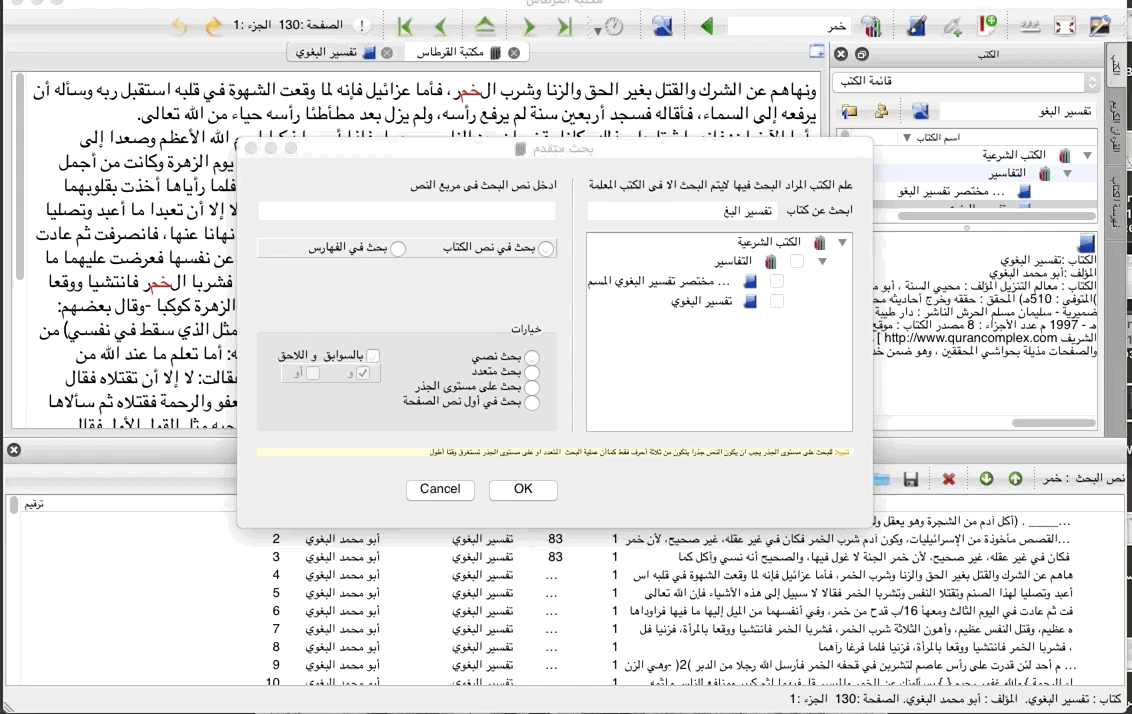Click the red bookmark with green plus icon

(x=988, y=25)
